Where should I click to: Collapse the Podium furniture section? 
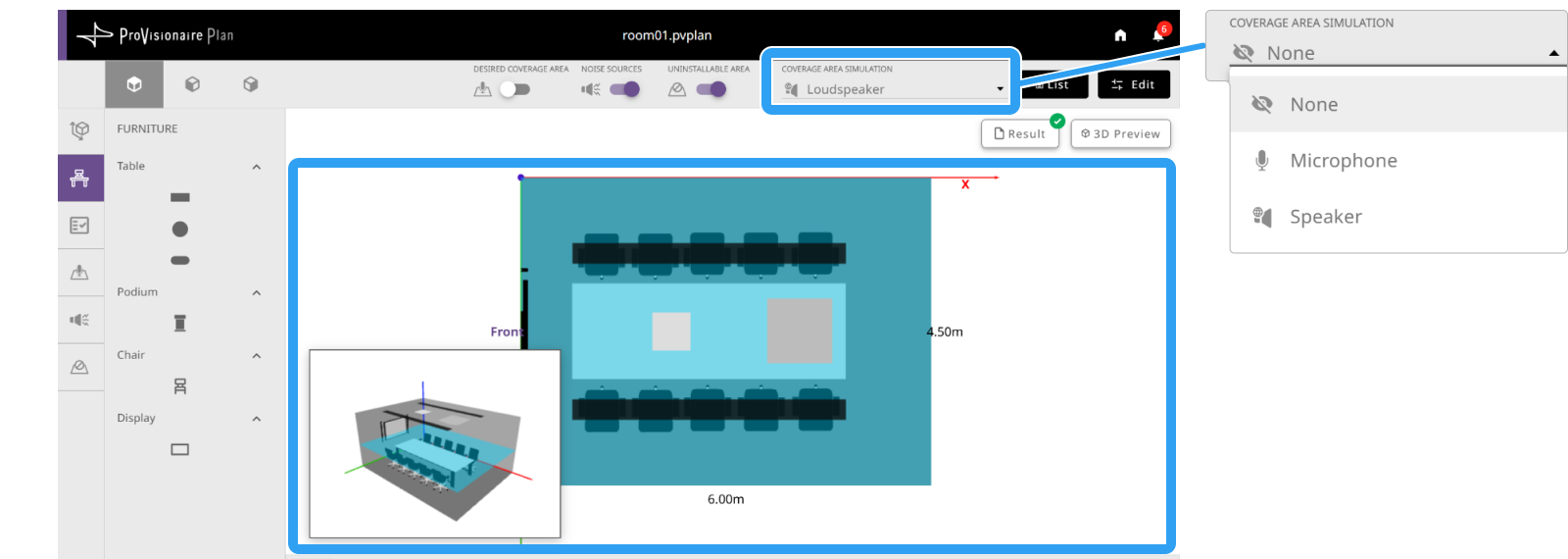pyautogui.click(x=257, y=292)
